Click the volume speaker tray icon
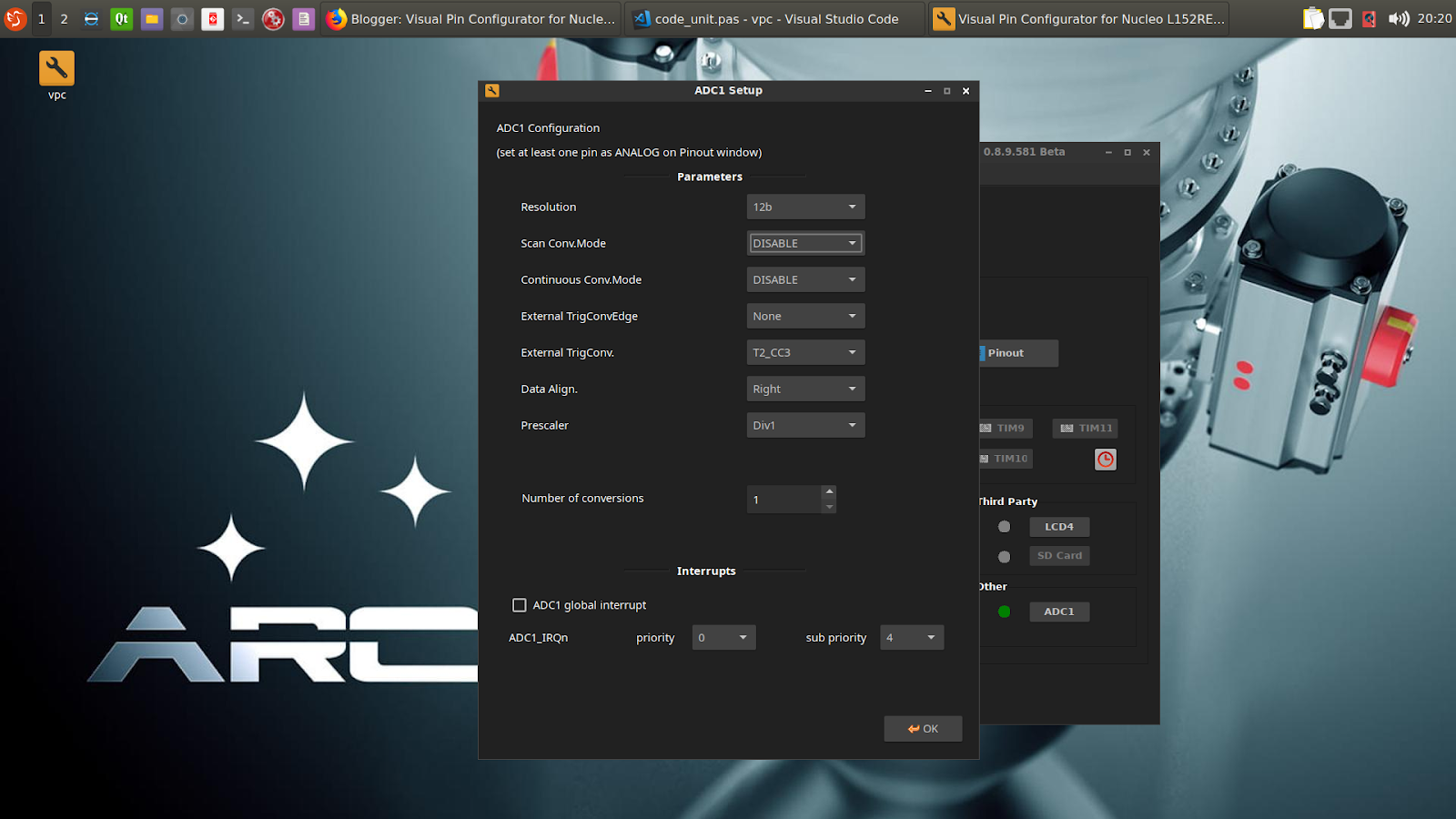The width and height of the screenshot is (1456, 819). point(1398,19)
